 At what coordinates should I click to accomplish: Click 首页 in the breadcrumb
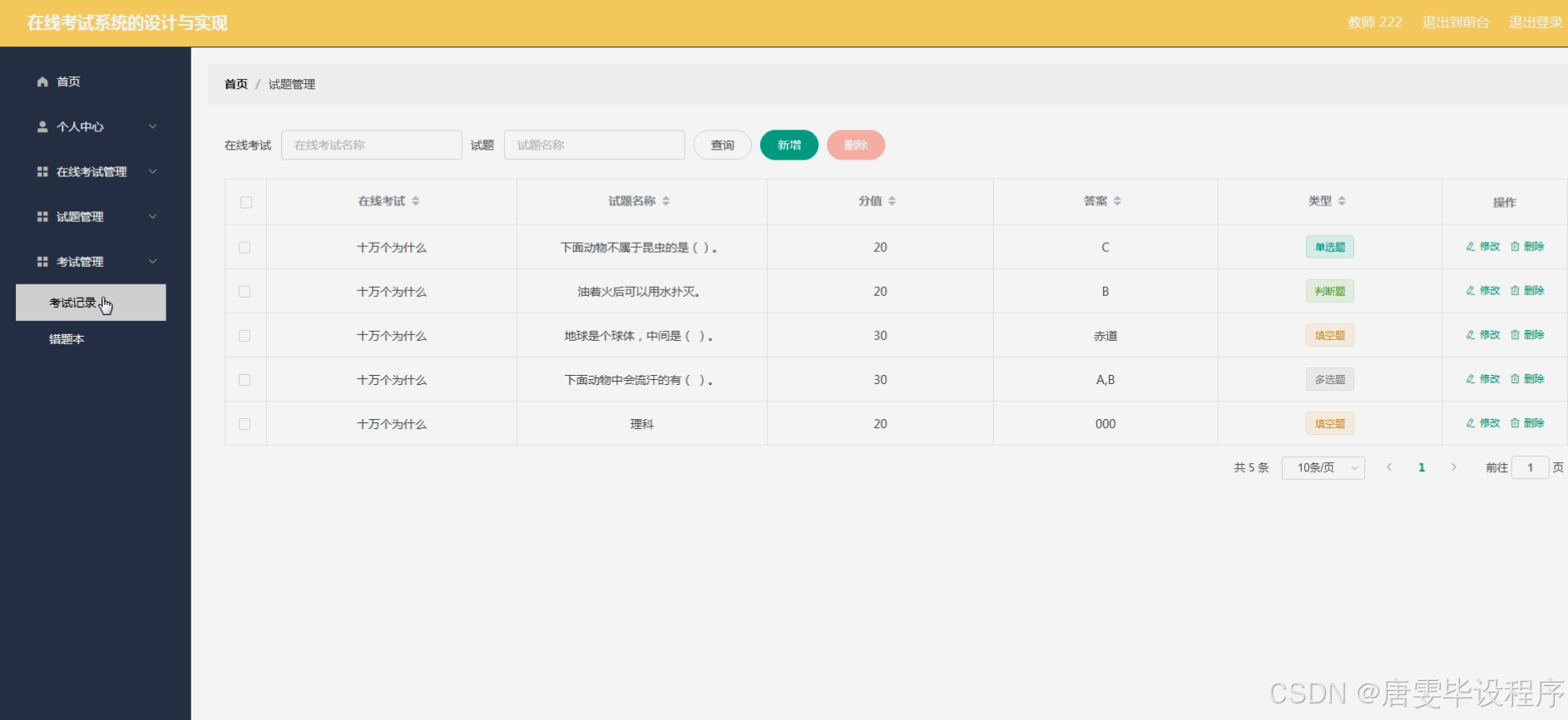[x=236, y=84]
